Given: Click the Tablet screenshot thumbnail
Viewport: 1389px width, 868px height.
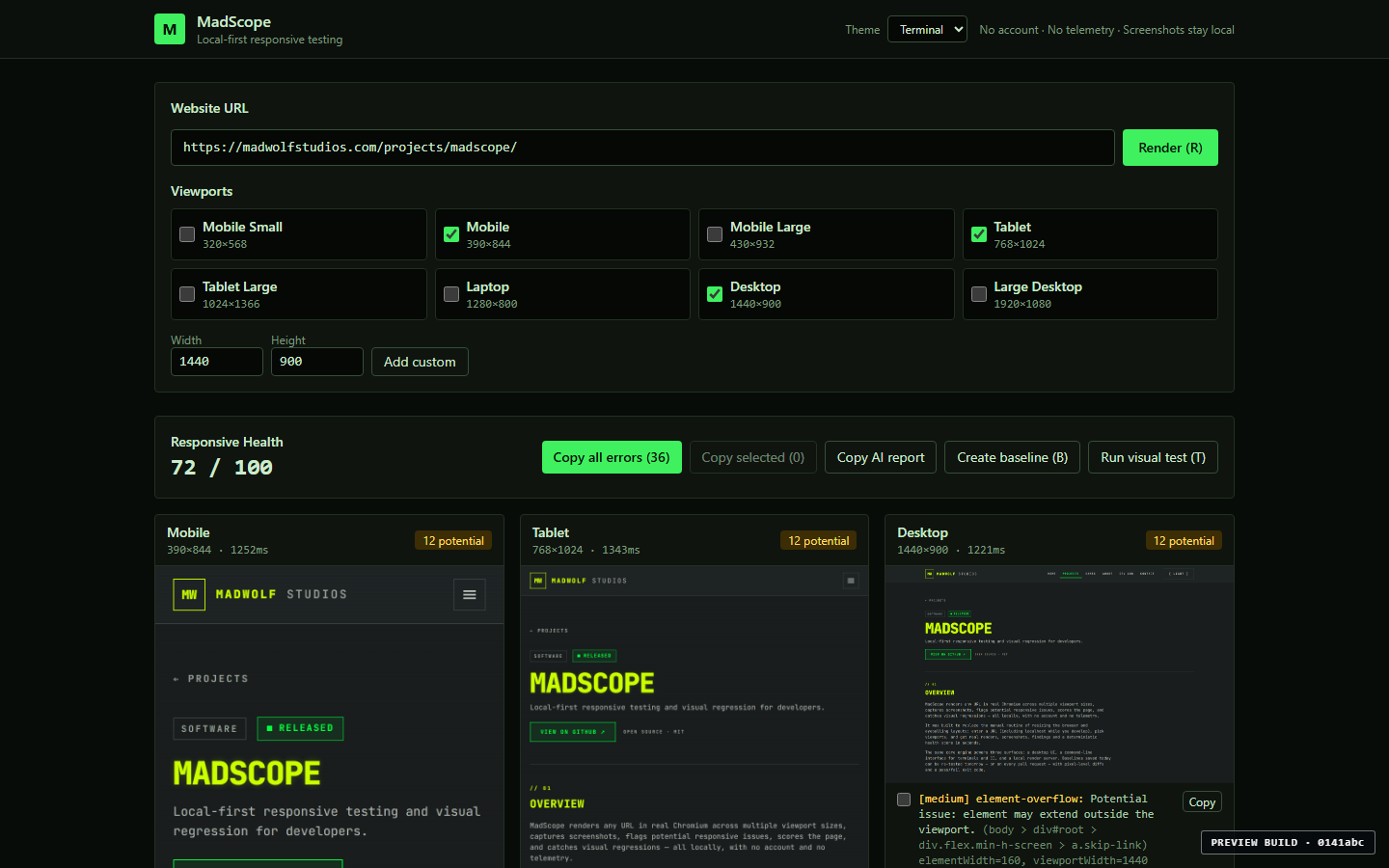Looking at the screenshot, I should 694,717.
